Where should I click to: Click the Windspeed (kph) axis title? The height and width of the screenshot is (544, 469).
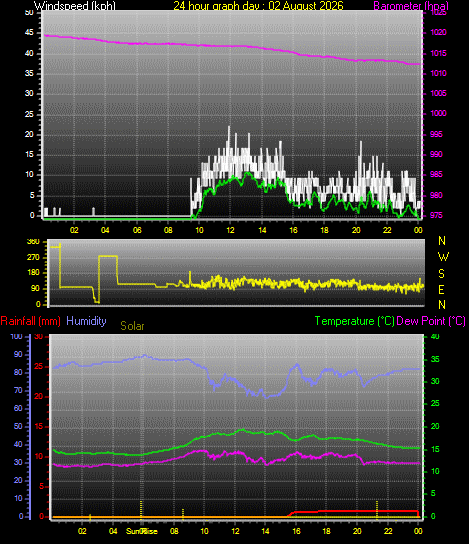click(x=75, y=5)
